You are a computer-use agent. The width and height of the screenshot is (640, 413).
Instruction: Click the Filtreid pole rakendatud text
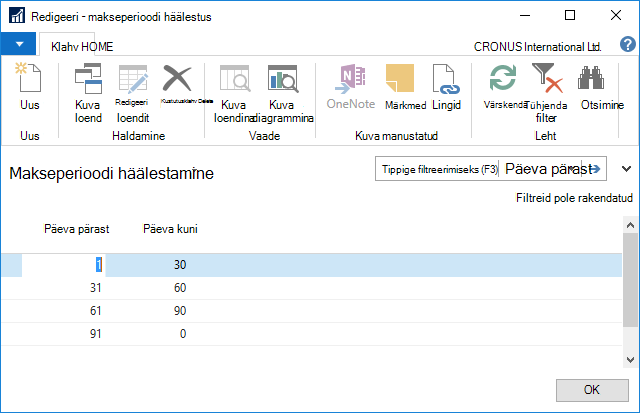(x=574, y=198)
